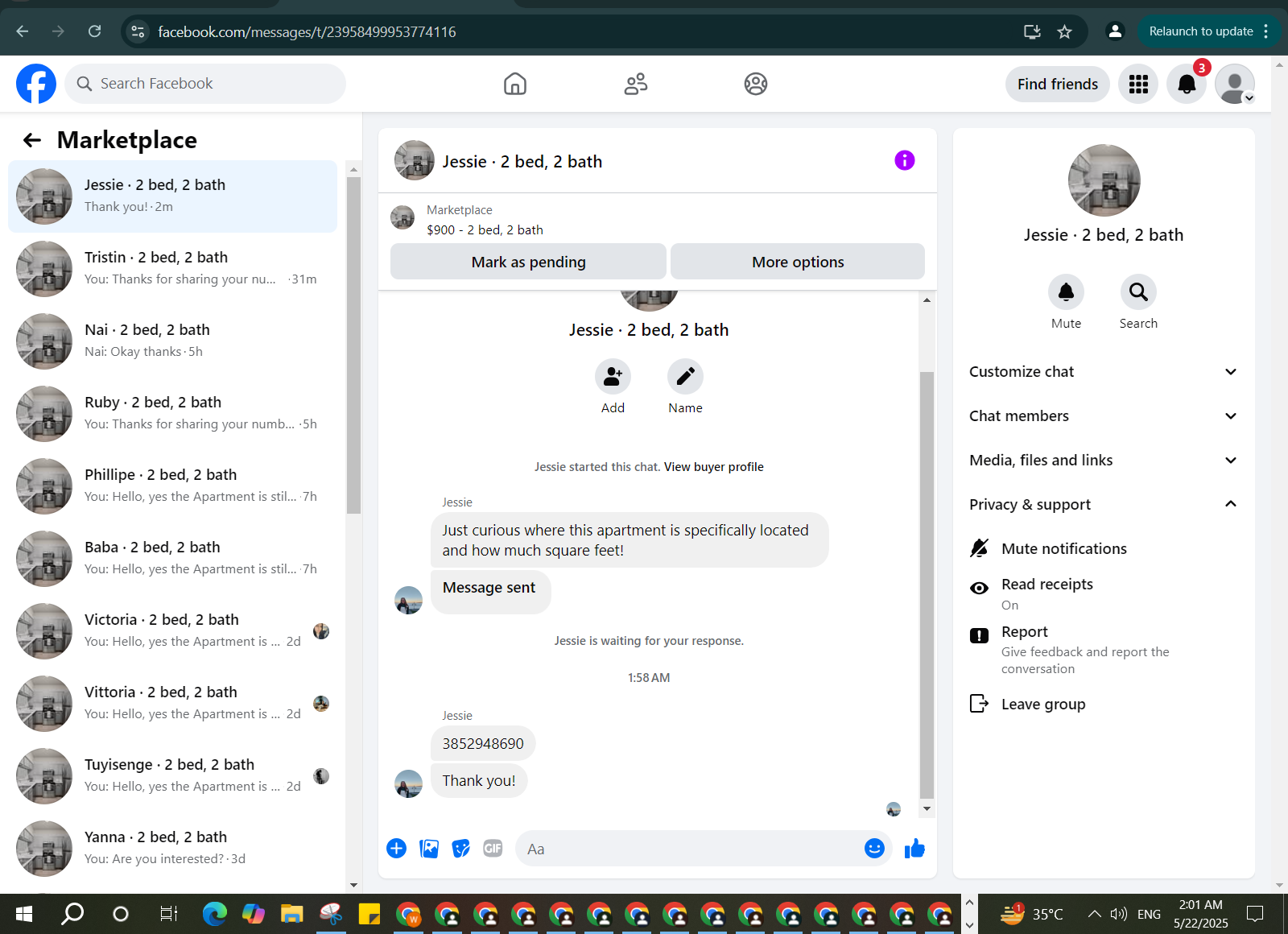Open the Facebook home logo

36,84
